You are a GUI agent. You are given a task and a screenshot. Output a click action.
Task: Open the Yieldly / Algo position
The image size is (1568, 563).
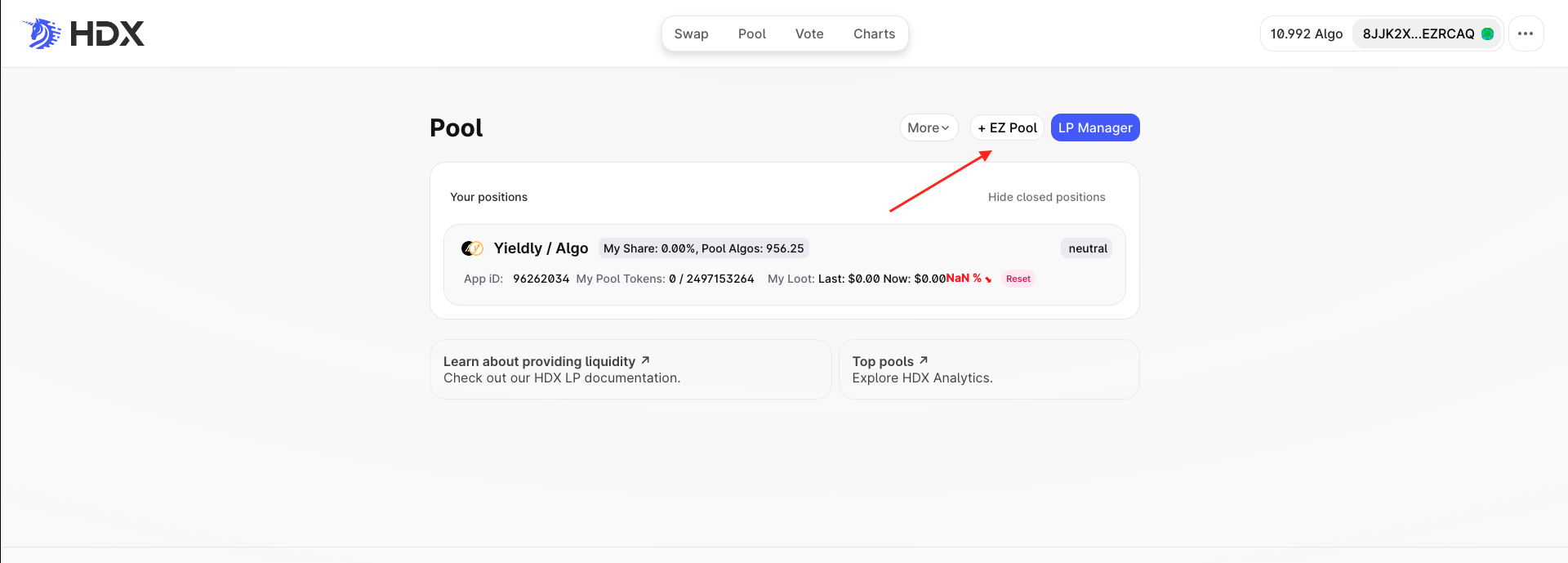541,248
